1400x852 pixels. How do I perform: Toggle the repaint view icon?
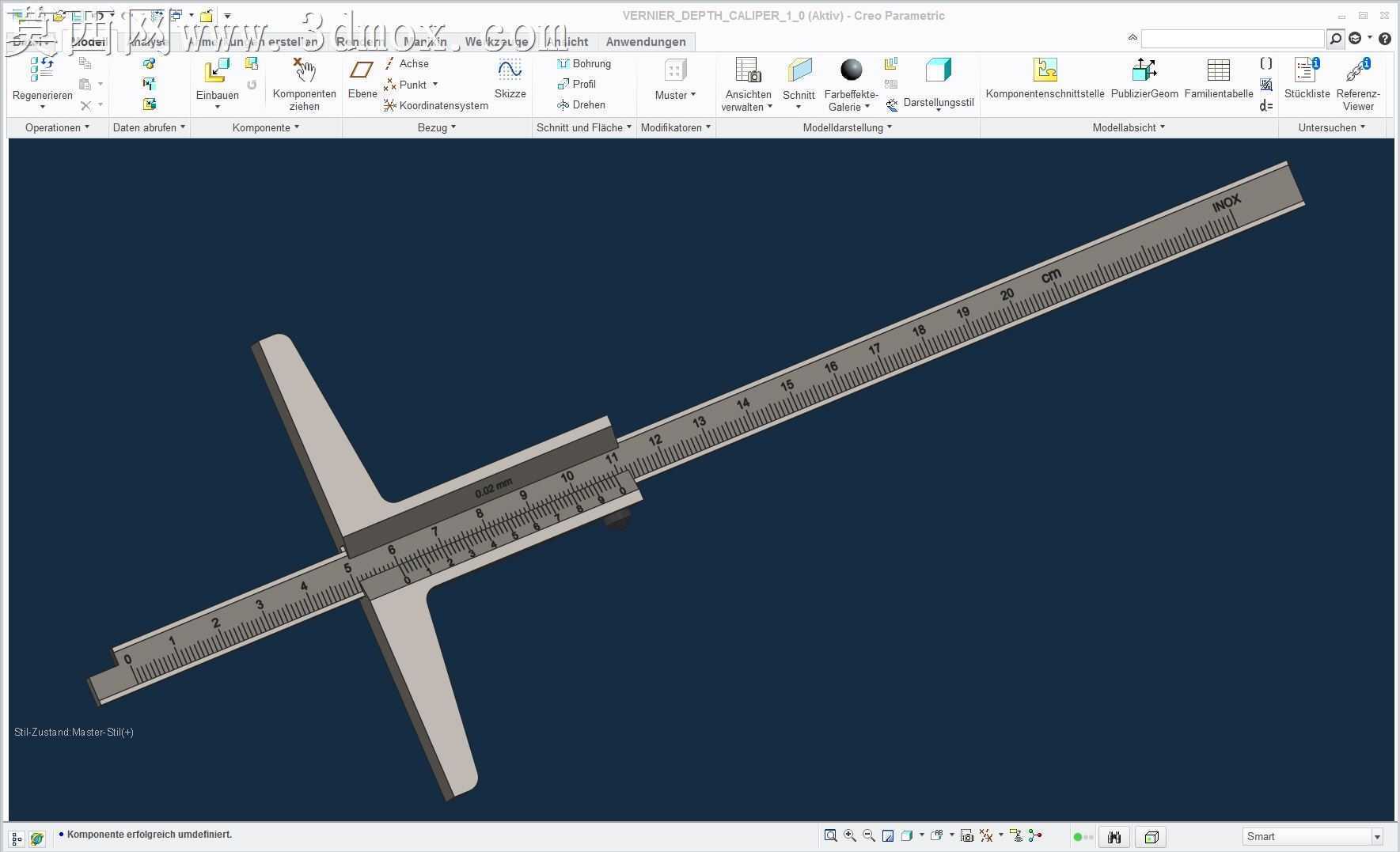(x=888, y=835)
